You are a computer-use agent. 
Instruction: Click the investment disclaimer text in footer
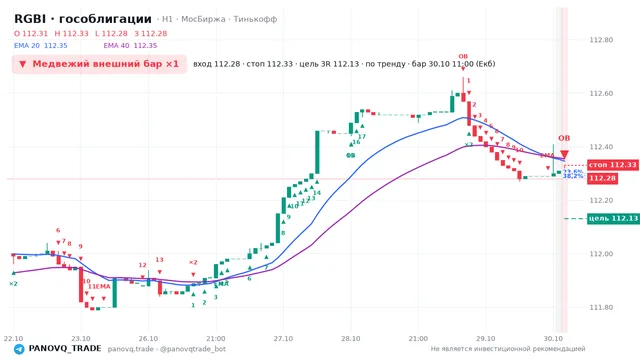pyautogui.click(x=508, y=349)
